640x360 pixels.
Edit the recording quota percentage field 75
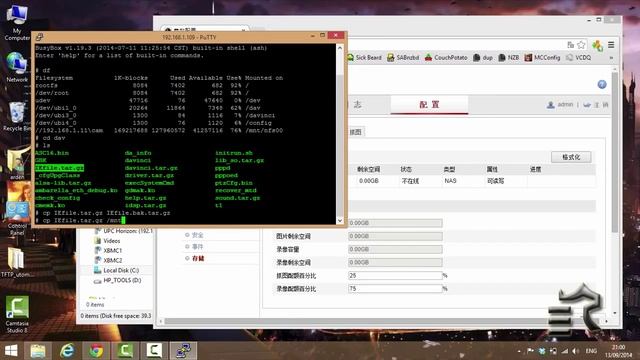coord(395,289)
